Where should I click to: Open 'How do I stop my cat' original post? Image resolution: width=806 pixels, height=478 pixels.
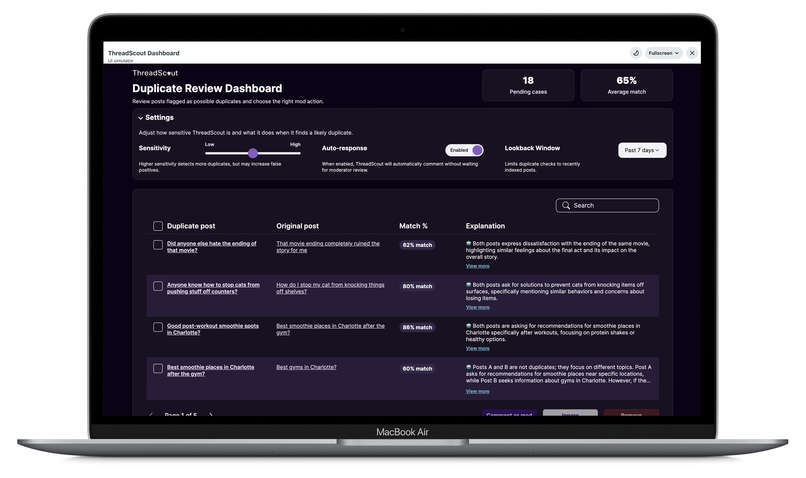click(330, 288)
